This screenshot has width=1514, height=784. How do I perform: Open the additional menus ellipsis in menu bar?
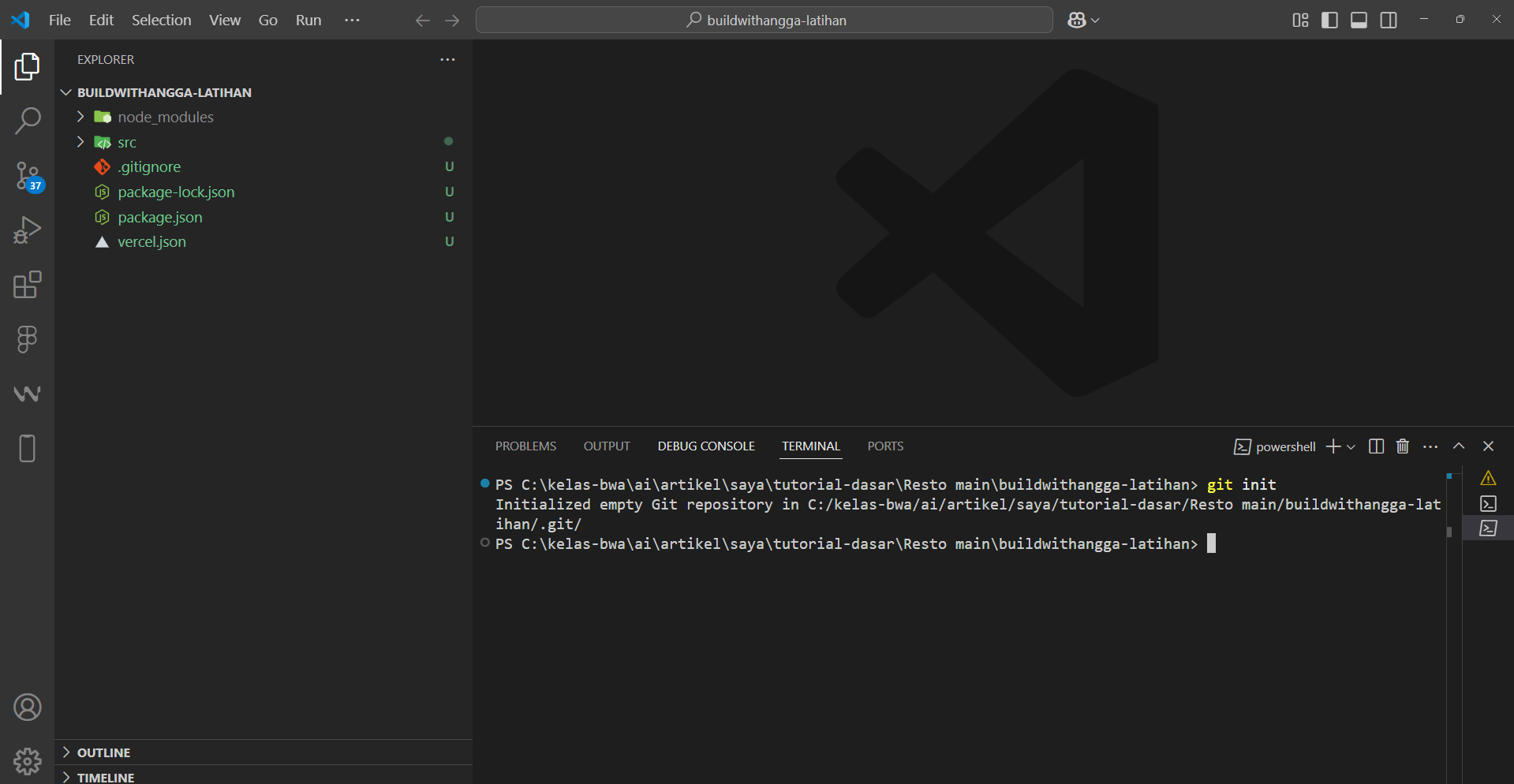[352, 21]
